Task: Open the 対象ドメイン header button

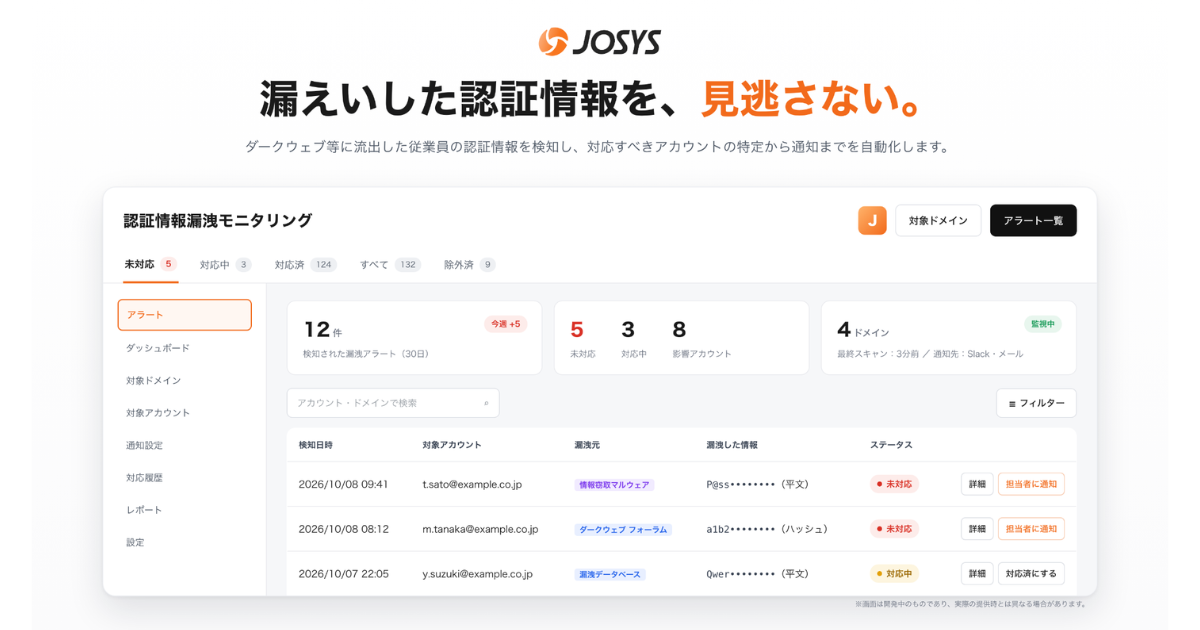Action: (x=938, y=220)
